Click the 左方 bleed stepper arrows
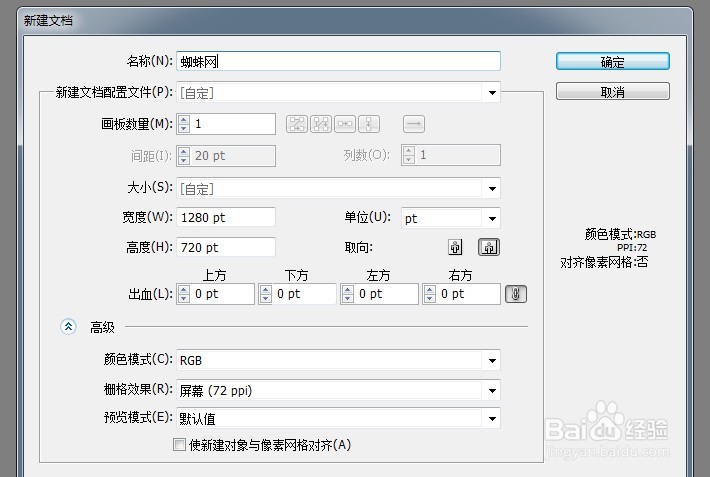Image resolution: width=710 pixels, height=477 pixels. 347,294
